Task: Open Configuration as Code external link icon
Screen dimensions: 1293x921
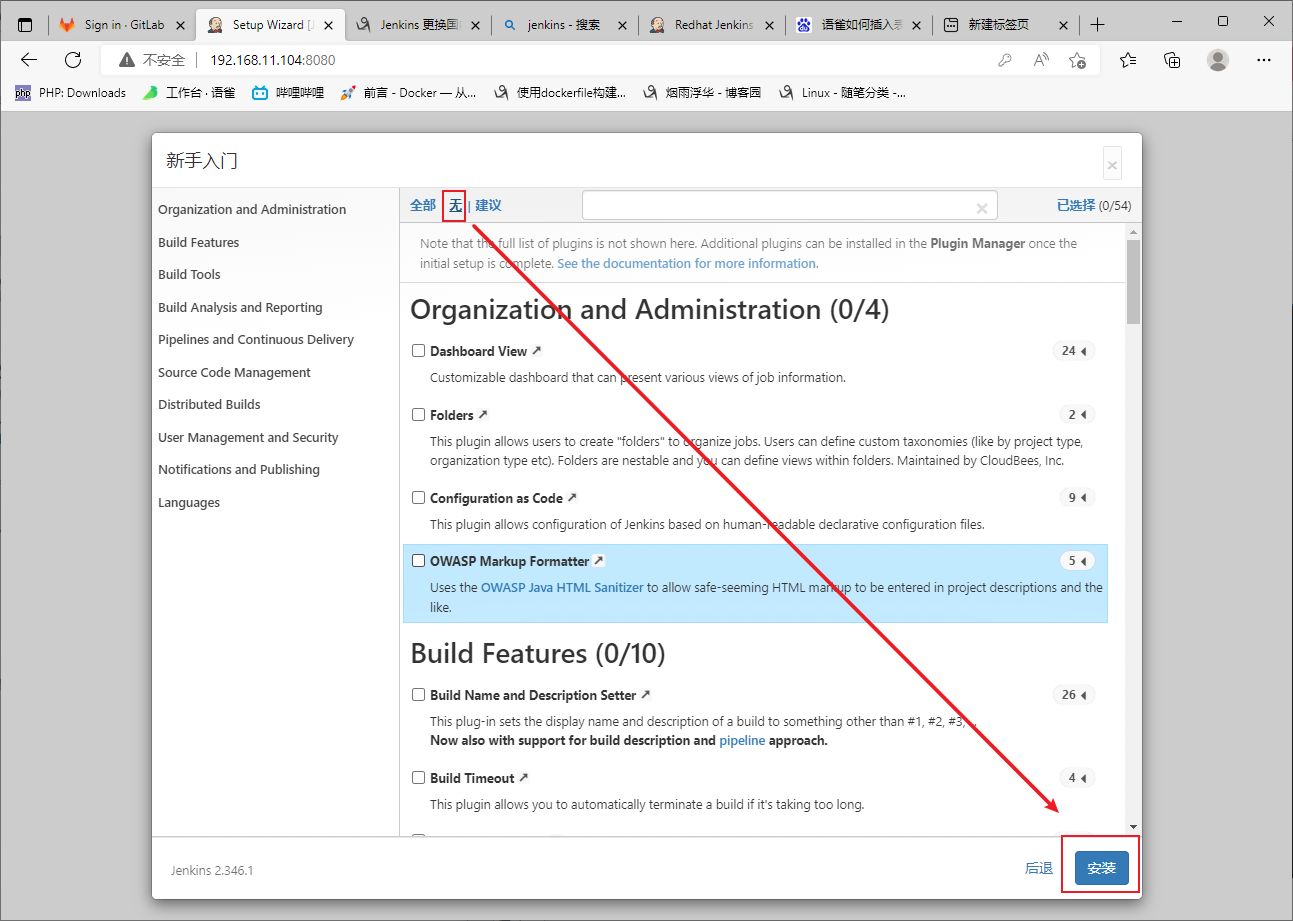Action: (x=572, y=497)
